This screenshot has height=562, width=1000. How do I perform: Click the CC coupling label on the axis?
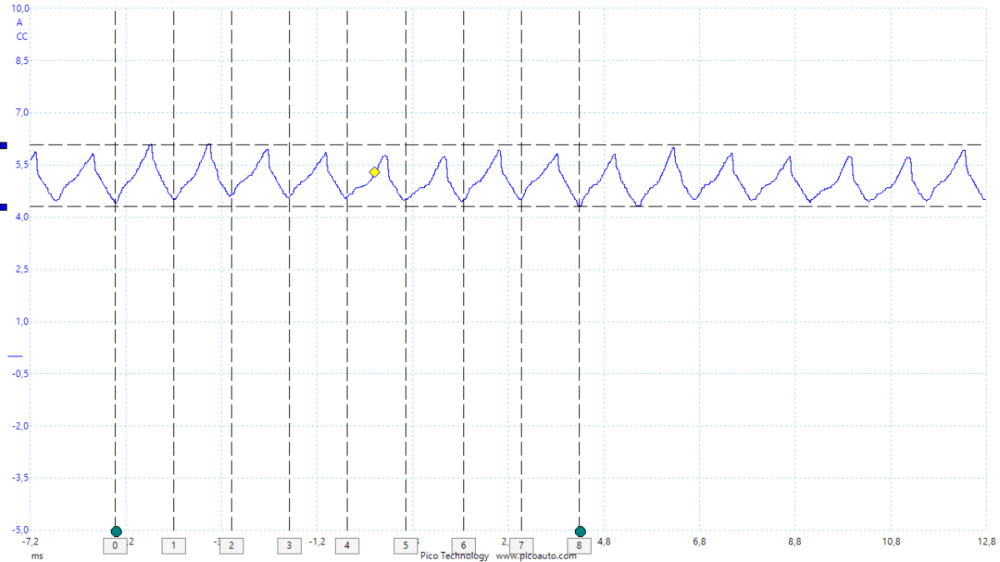(21, 35)
